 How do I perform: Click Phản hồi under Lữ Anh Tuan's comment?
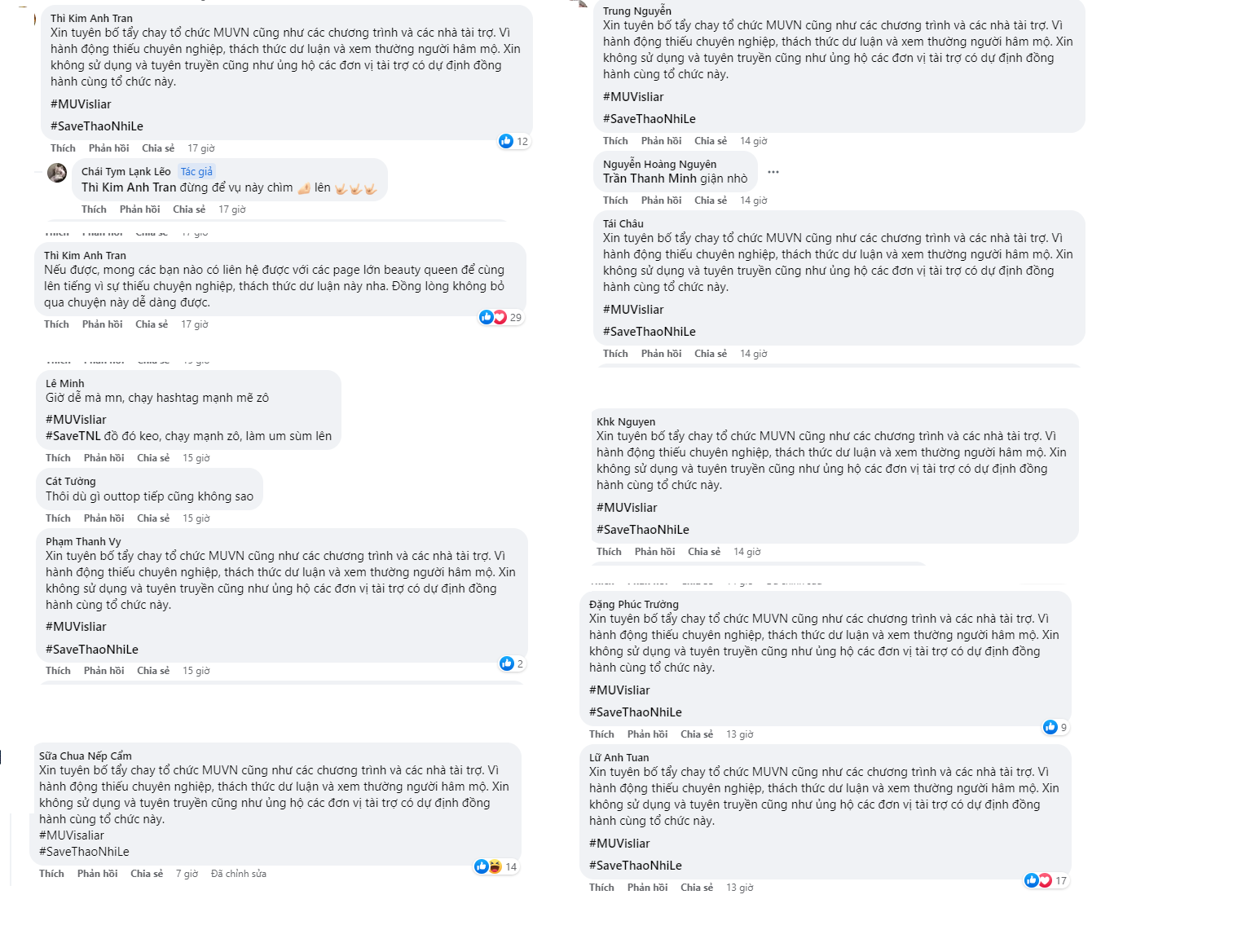647,888
